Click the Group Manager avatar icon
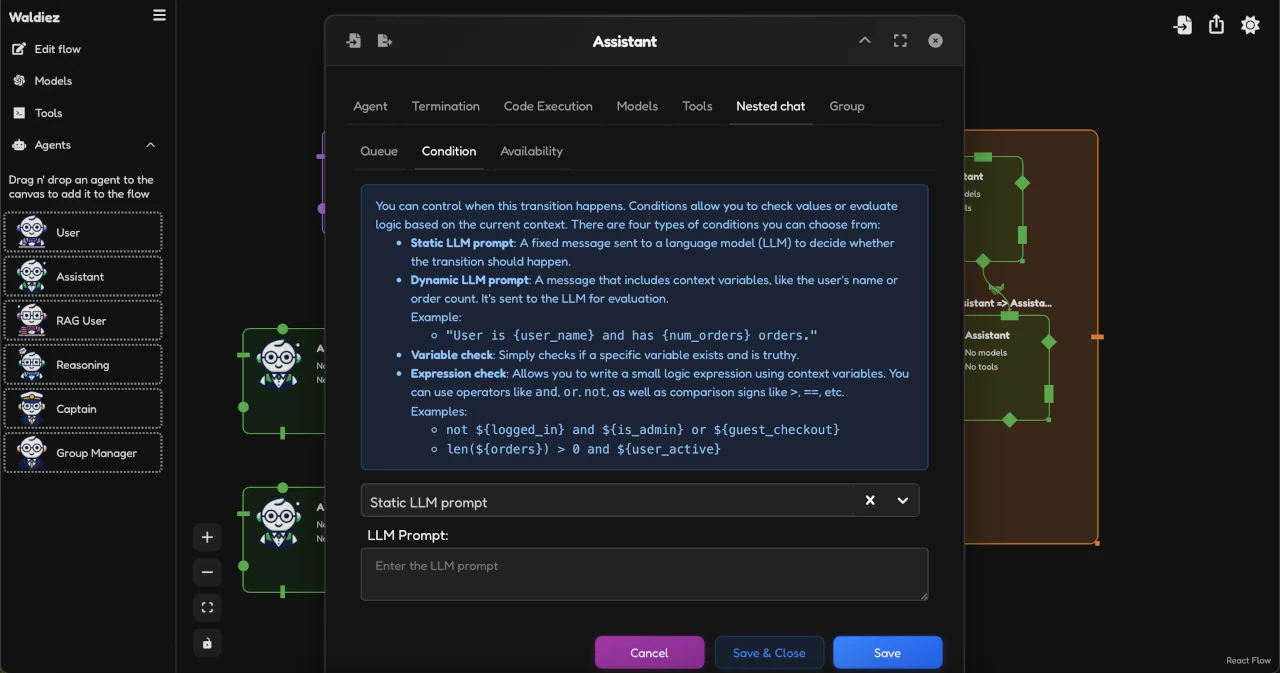1280x673 pixels. pyautogui.click(x=32, y=452)
